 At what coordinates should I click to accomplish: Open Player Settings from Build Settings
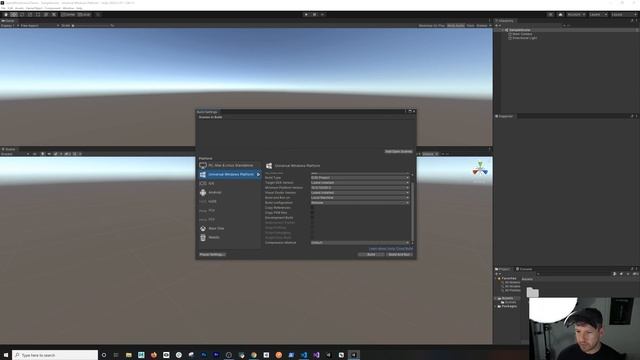[x=212, y=254]
